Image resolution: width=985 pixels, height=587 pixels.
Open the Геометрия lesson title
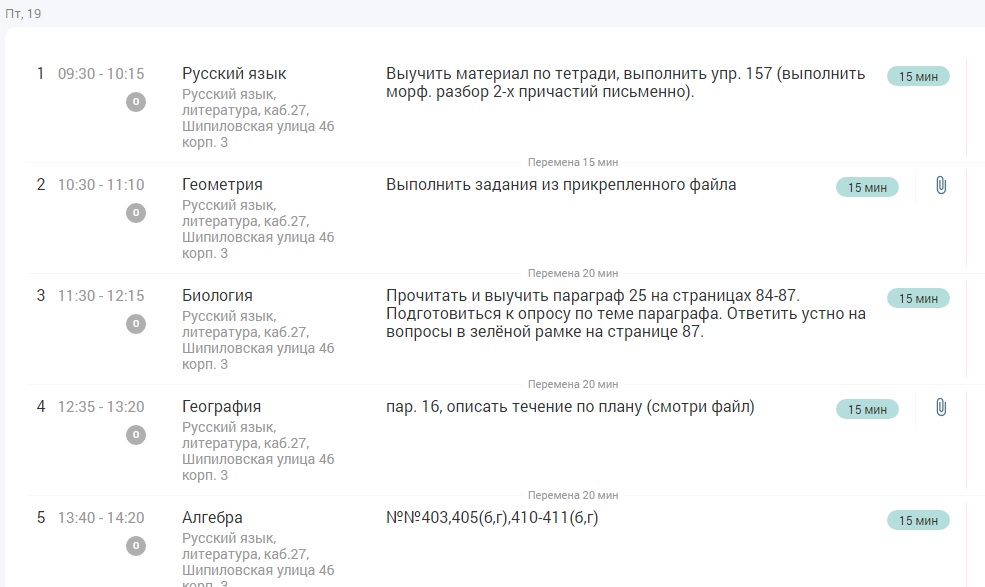(222, 185)
